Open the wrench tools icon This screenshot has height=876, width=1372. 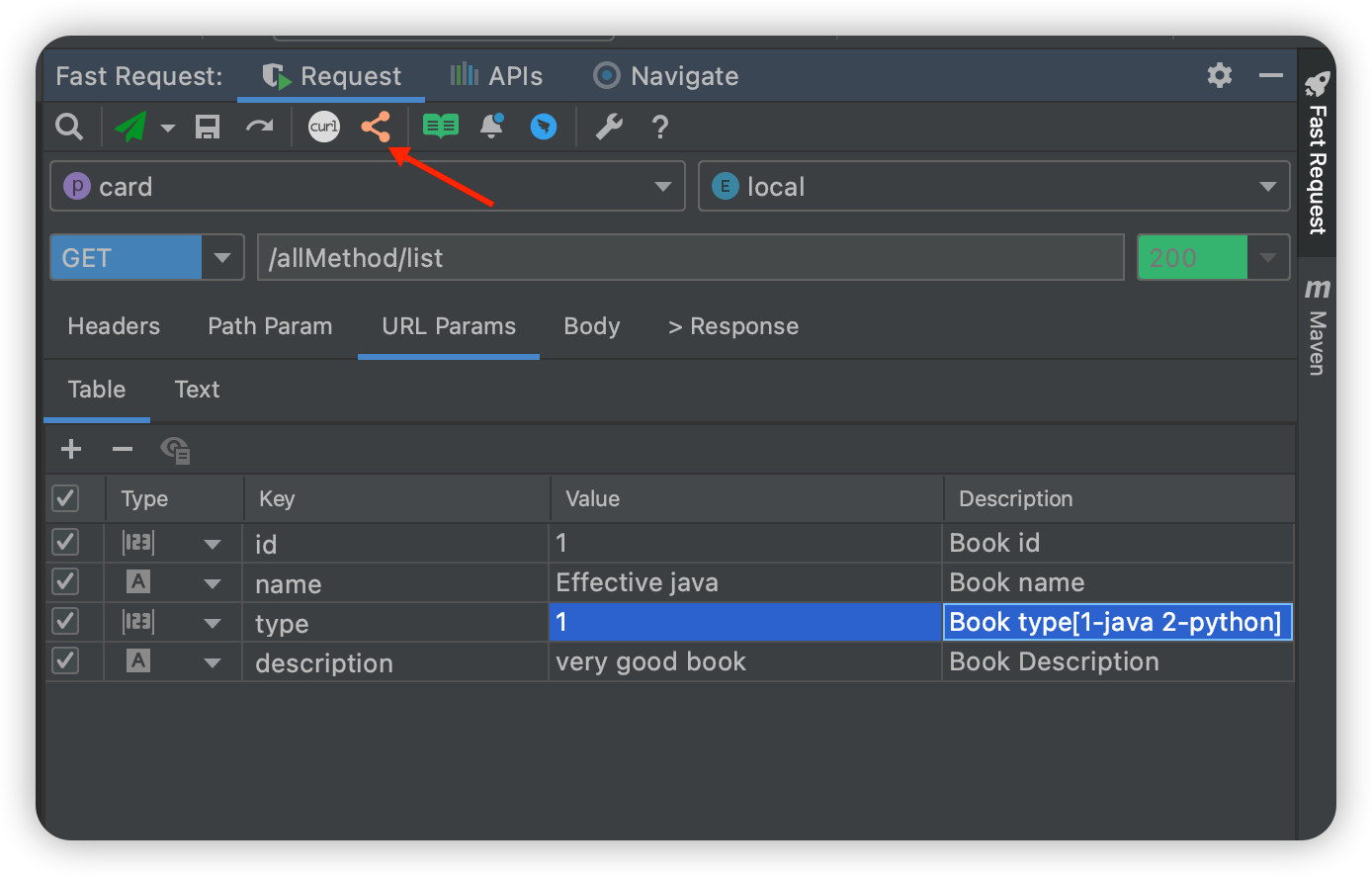609,127
